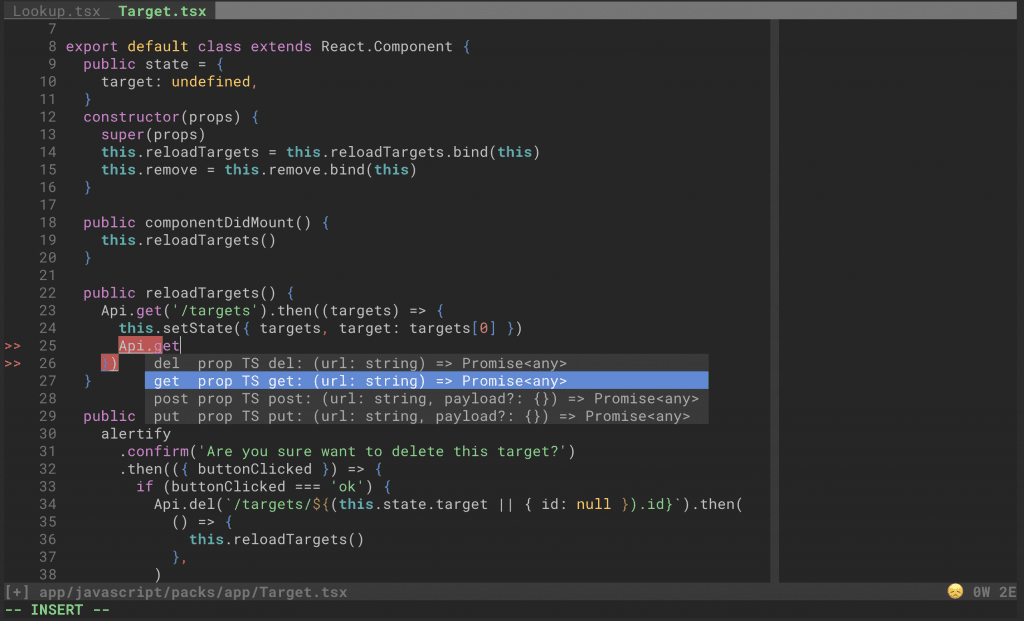The image size is (1024, 621).
Task: Select the Target.tsx tab
Action: coord(162,11)
